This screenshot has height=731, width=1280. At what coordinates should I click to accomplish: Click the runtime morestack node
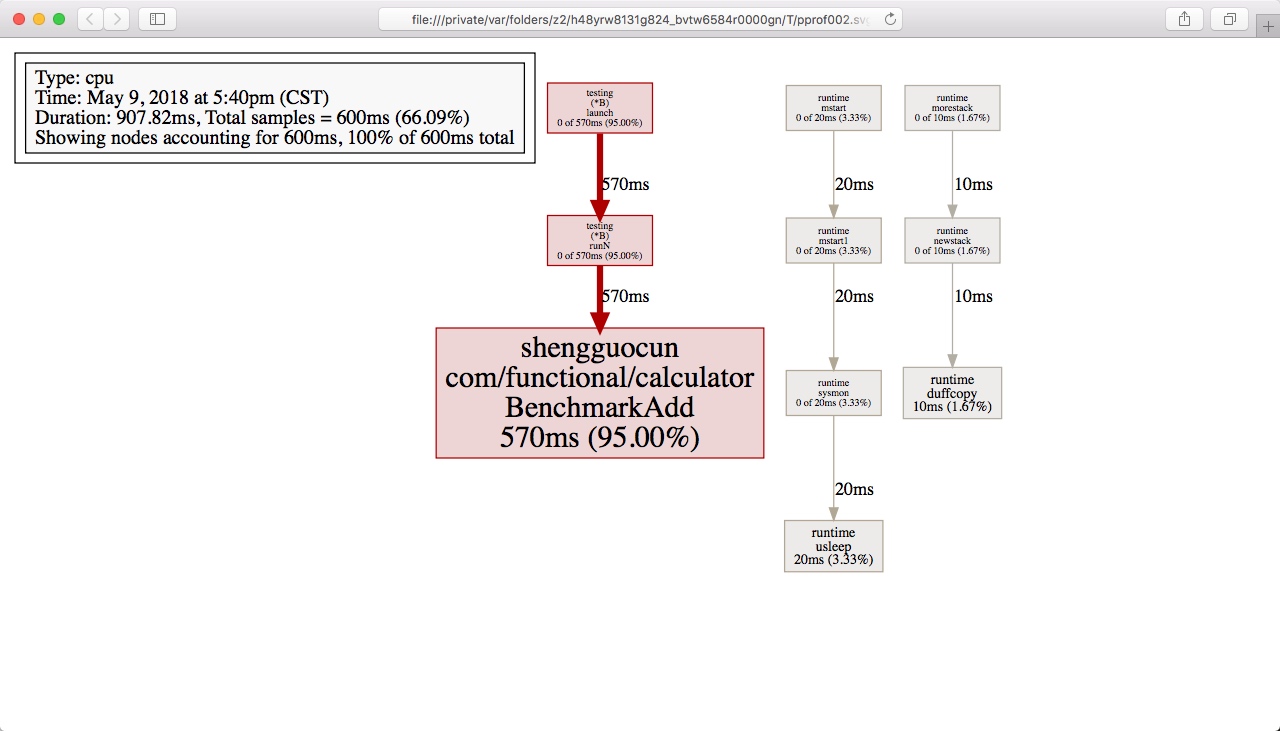point(952,108)
